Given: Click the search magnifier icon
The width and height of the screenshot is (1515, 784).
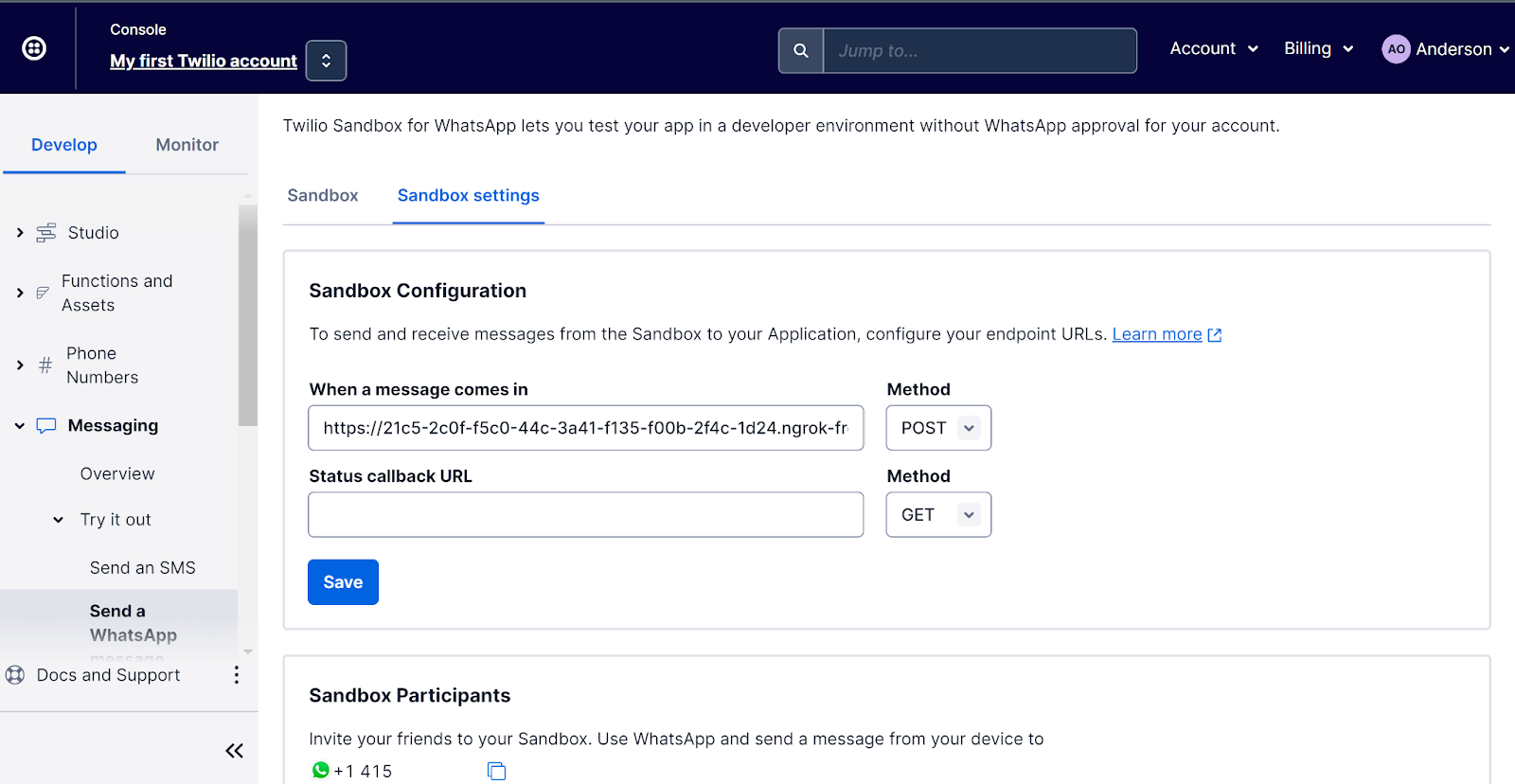Looking at the screenshot, I should pos(801,50).
